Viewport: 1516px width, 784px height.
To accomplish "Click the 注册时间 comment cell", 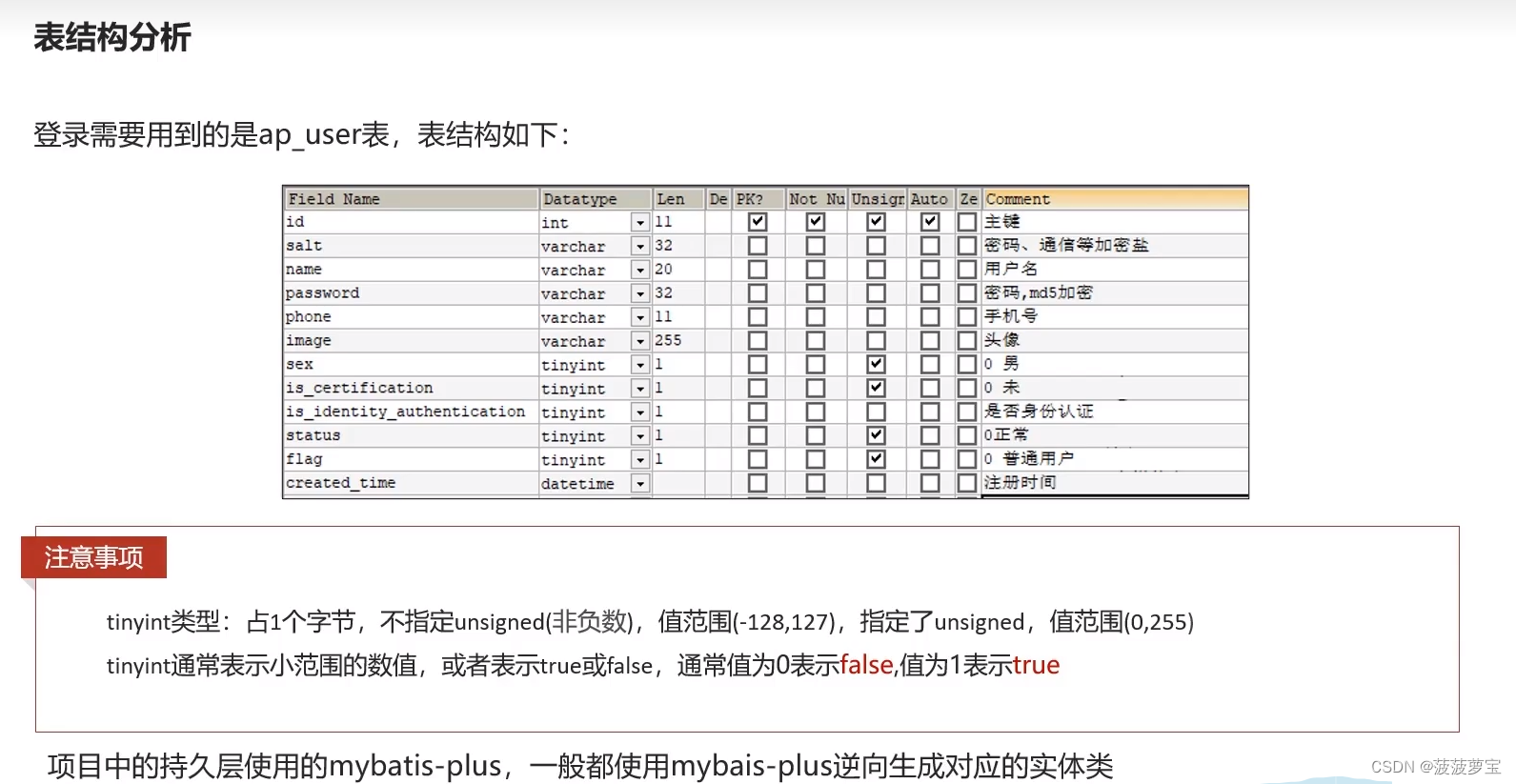I will (1115, 483).
